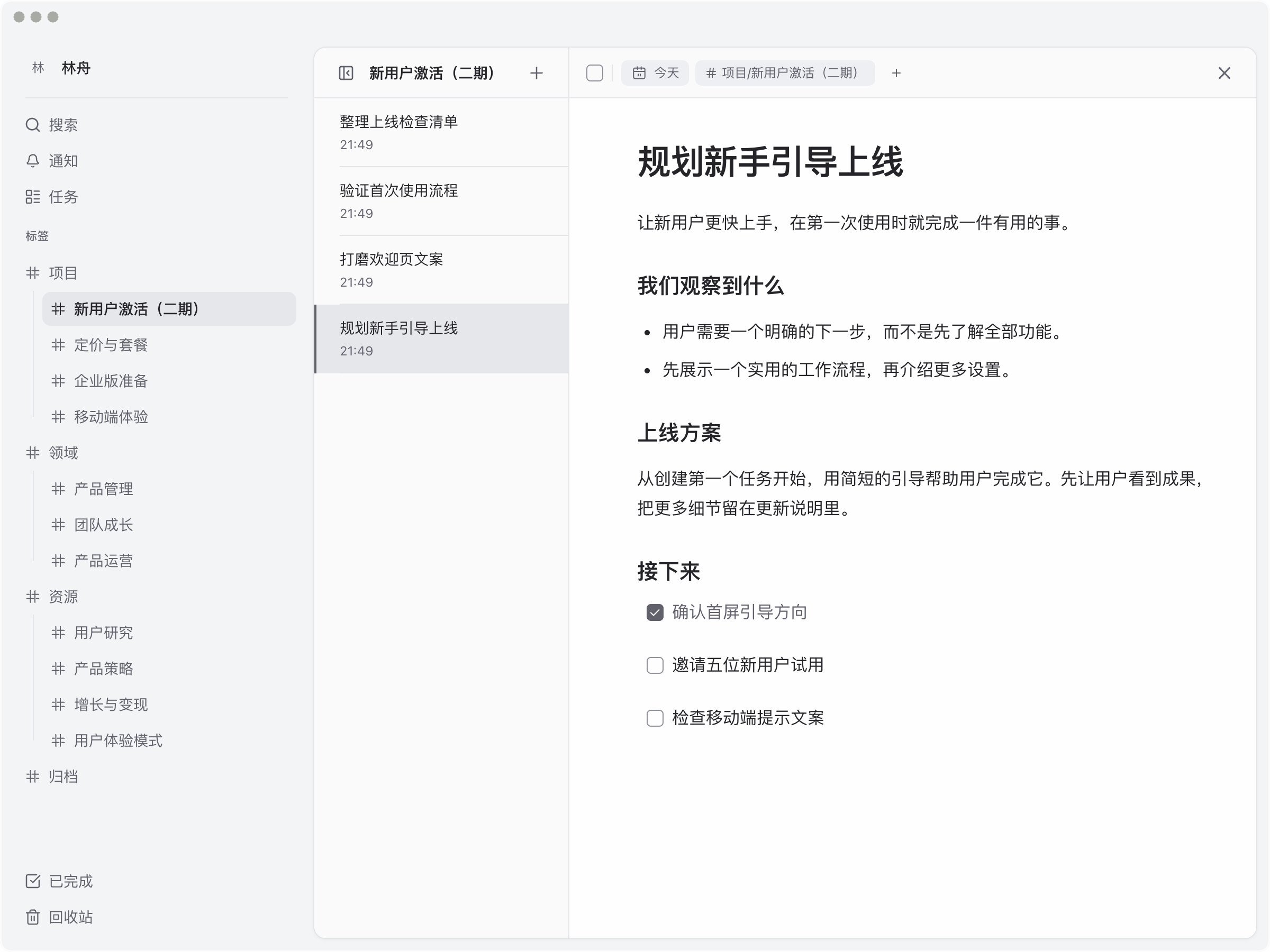
Task: Click the hash icon beside 产品管理
Action: (58, 489)
